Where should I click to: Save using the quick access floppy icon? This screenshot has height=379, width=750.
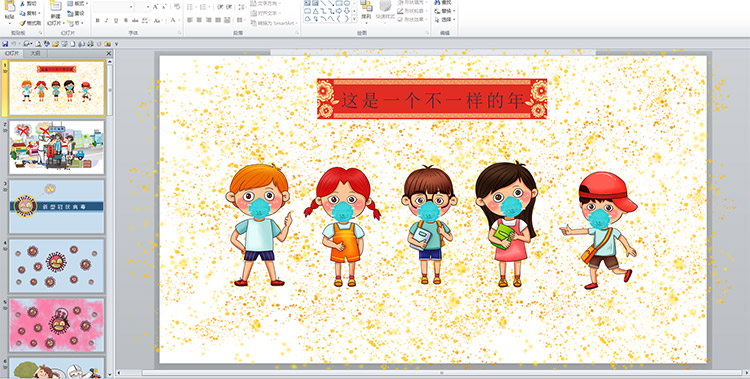[x=5, y=44]
